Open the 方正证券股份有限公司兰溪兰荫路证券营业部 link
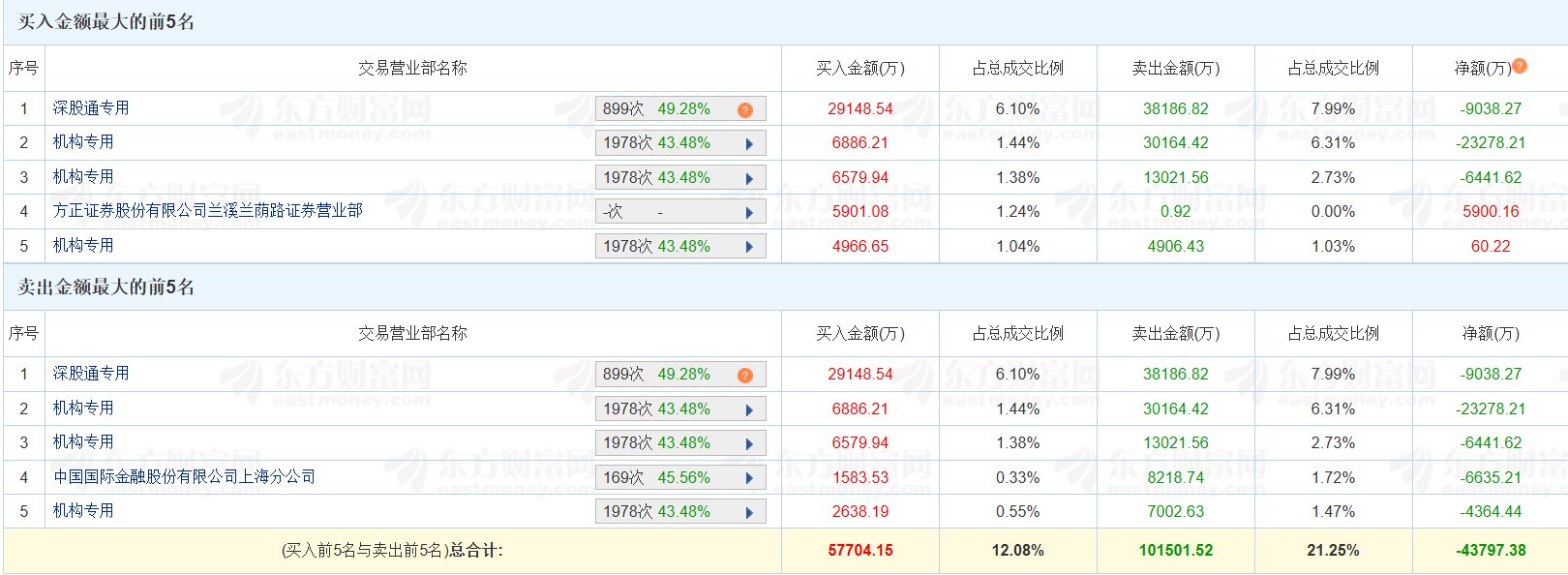1568x575 pixels. pyautogui.click(x=208, y=211)
